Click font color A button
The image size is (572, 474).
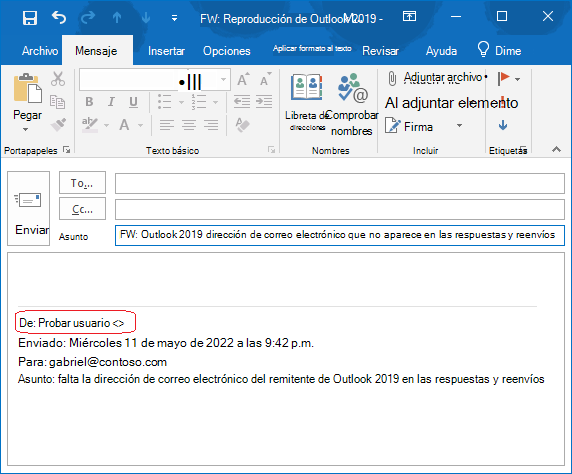124,125
